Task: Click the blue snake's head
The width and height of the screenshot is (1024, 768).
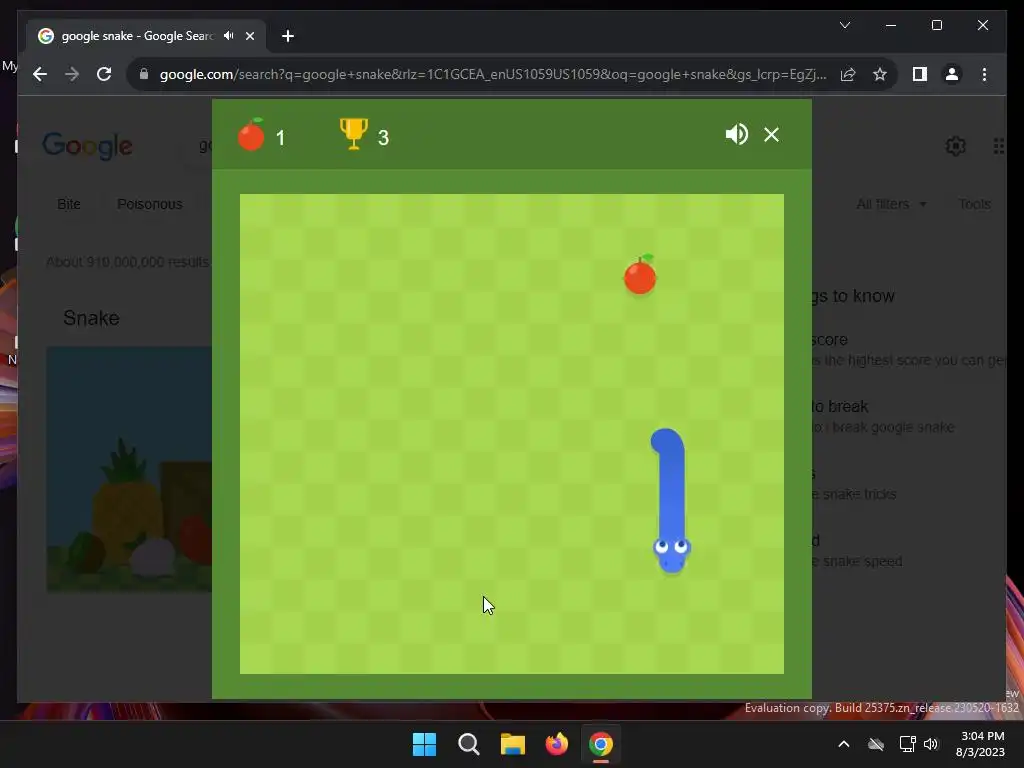Action: [671, 554]
